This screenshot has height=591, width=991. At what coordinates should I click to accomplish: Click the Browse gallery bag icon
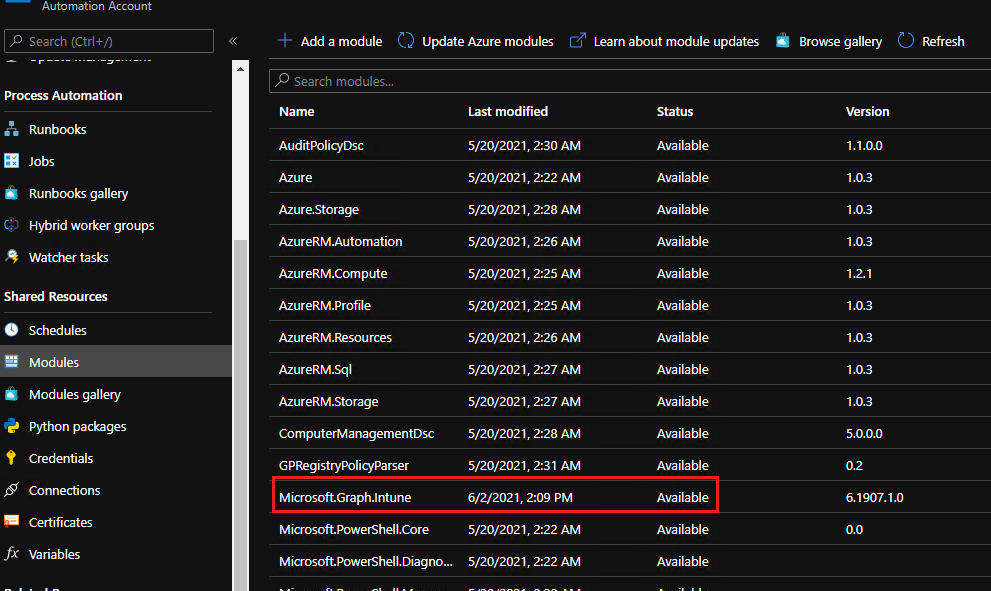click(x=782, y=40)
